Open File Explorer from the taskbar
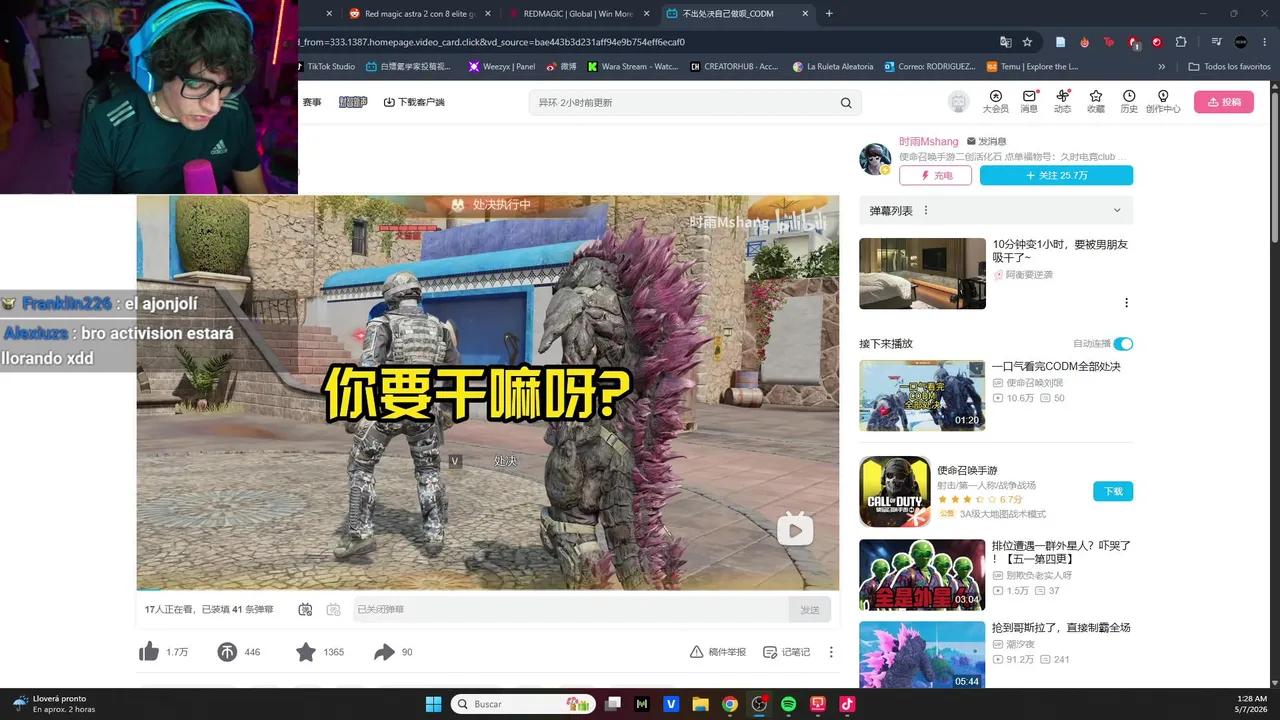1280x720 pixels. [700, 704]
